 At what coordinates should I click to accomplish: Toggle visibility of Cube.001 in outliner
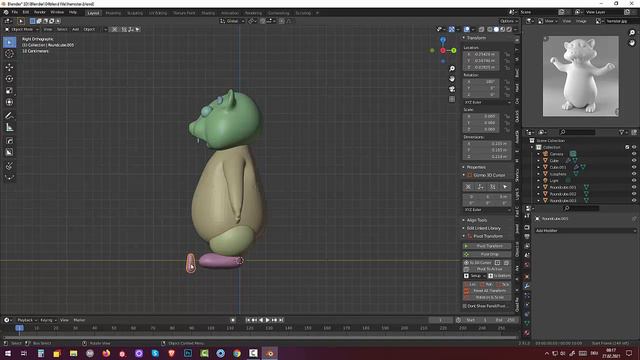634,167
